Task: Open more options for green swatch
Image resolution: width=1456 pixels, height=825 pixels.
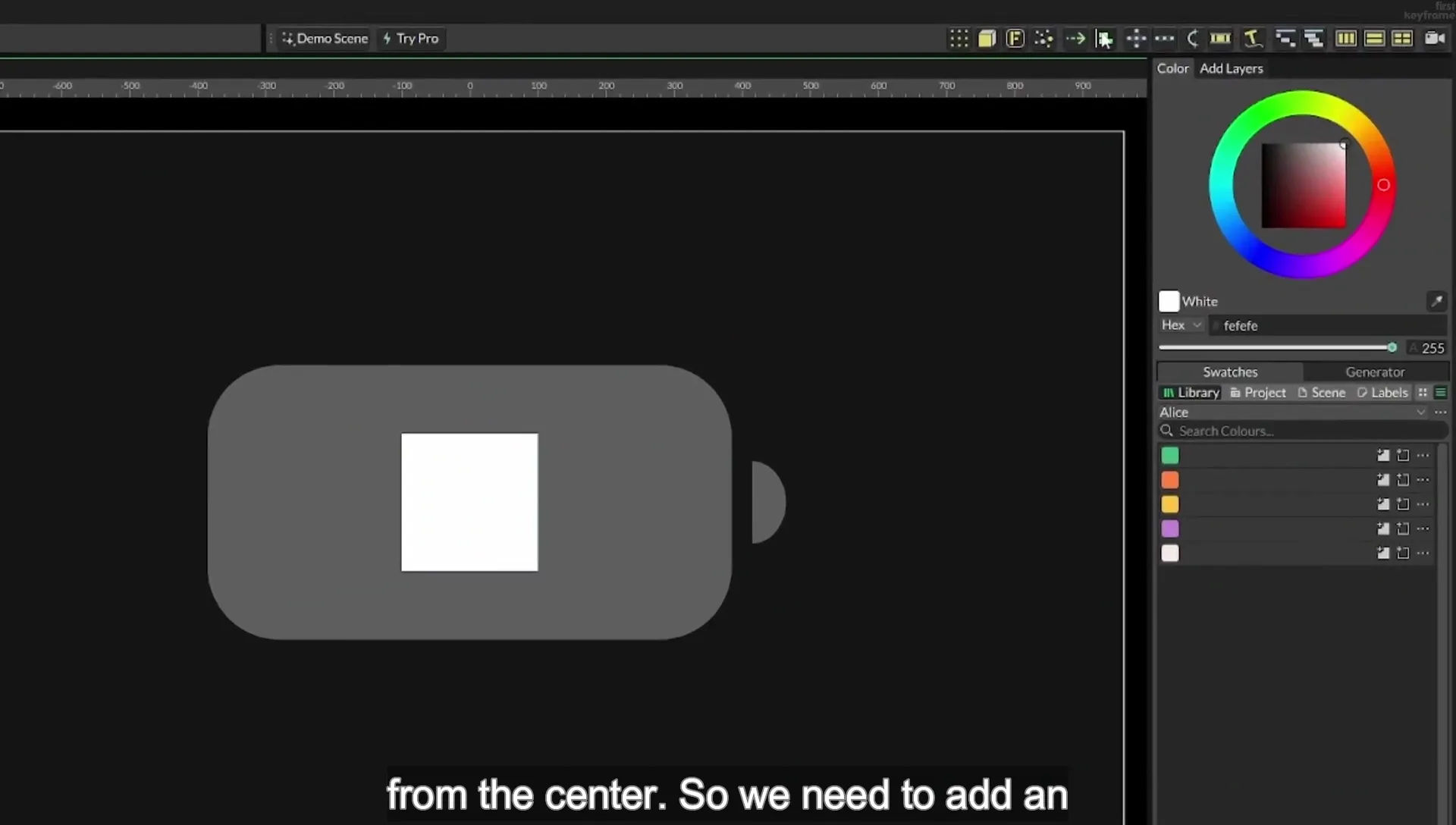Action: pos(1423,456)
